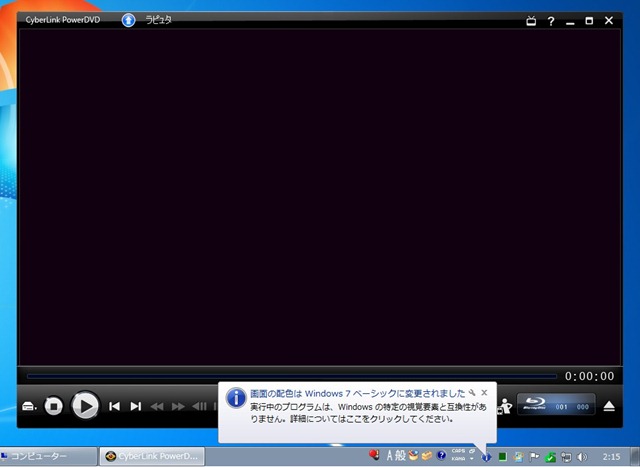Open Action Center flag icon

(534, 456)
